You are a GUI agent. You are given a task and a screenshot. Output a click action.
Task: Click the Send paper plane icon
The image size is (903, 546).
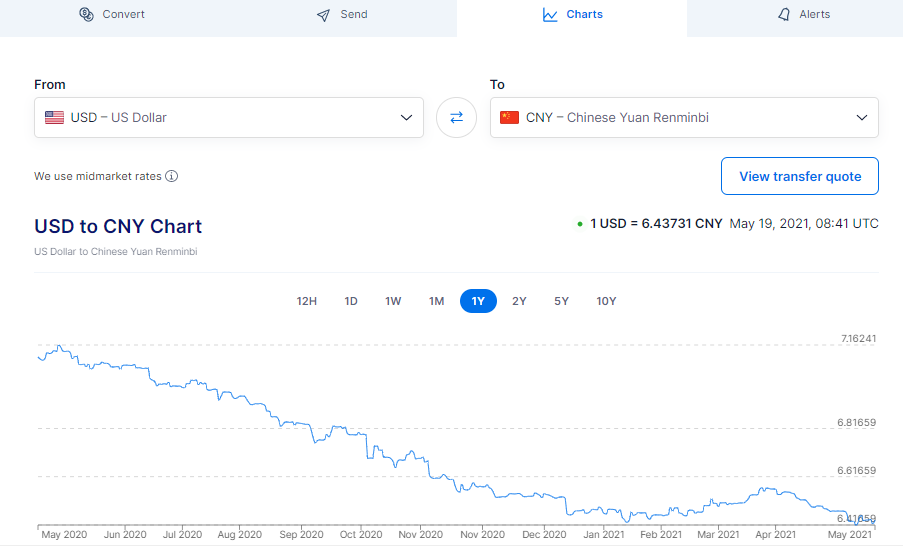click(324, 15)
